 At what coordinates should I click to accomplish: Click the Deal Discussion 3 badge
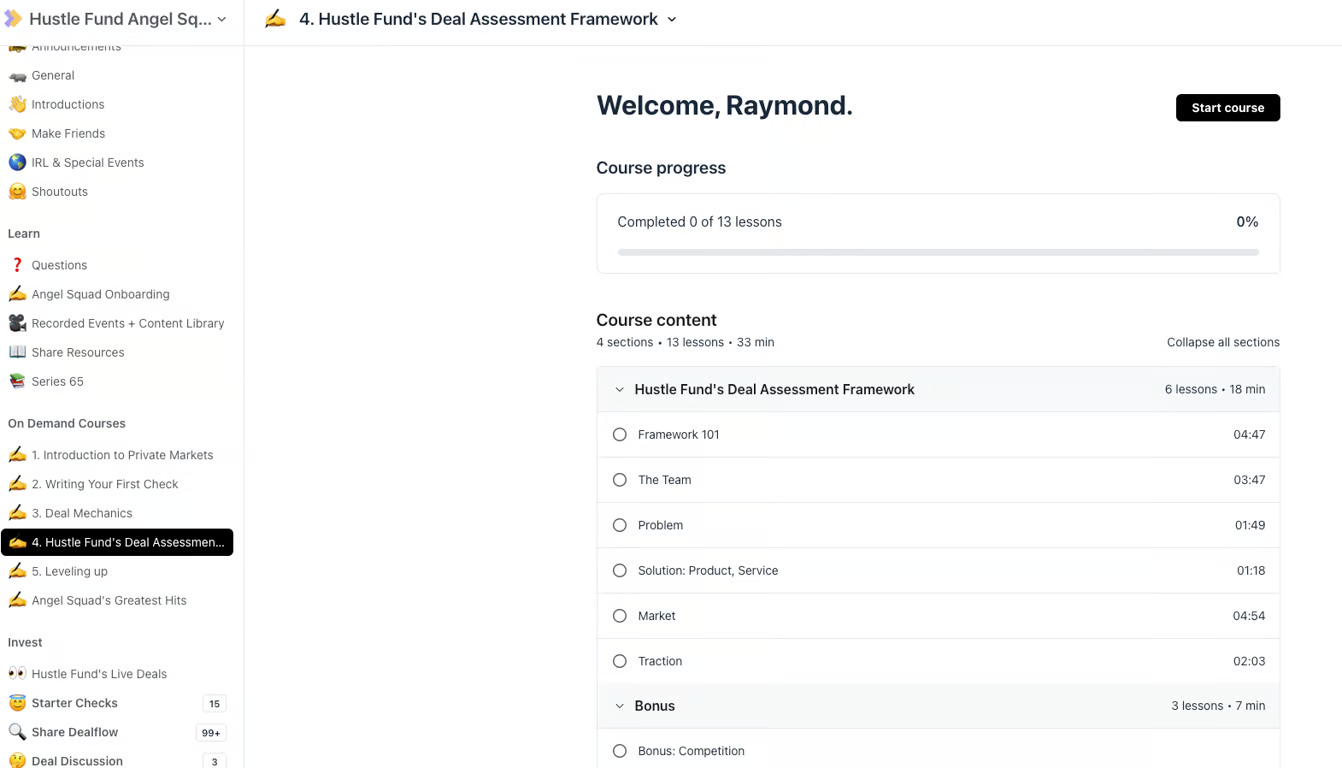click(x=214, y=761)
